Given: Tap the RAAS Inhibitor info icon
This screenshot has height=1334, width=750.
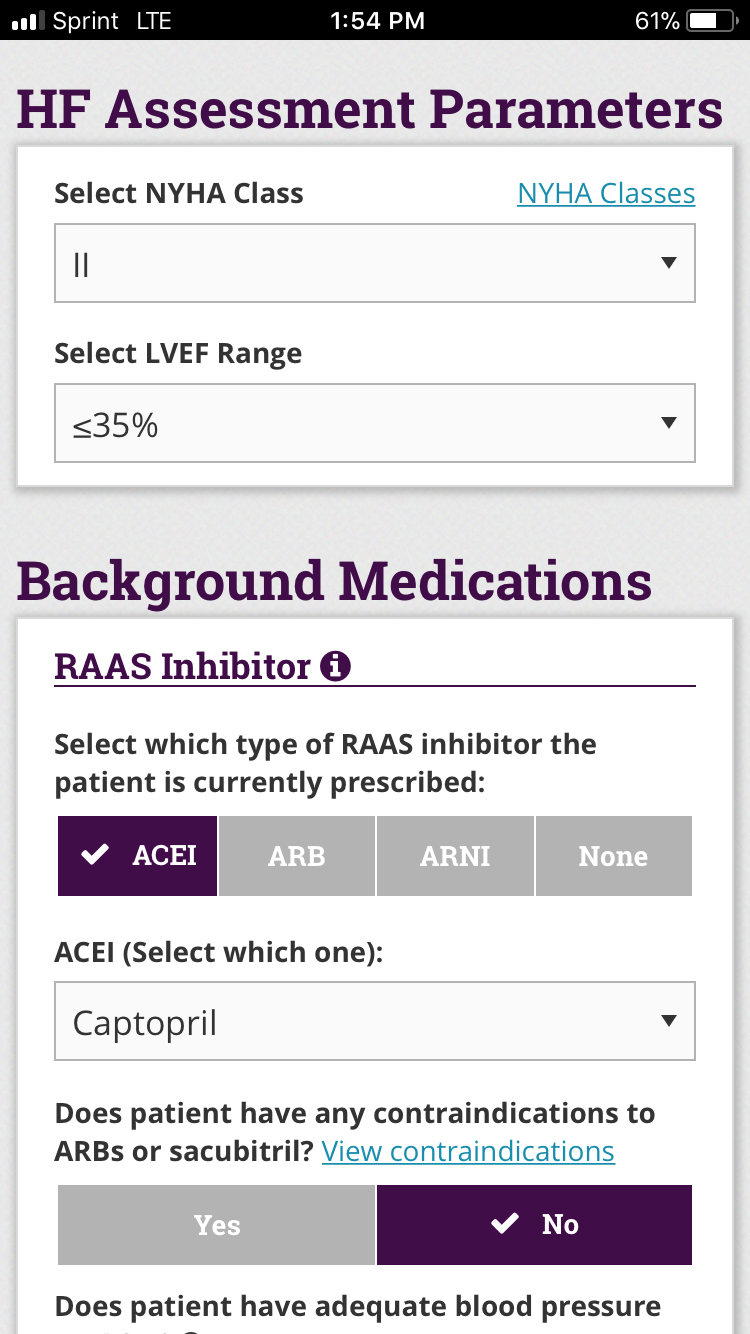Looking at the screenshot, I should (x=335, y=666).
